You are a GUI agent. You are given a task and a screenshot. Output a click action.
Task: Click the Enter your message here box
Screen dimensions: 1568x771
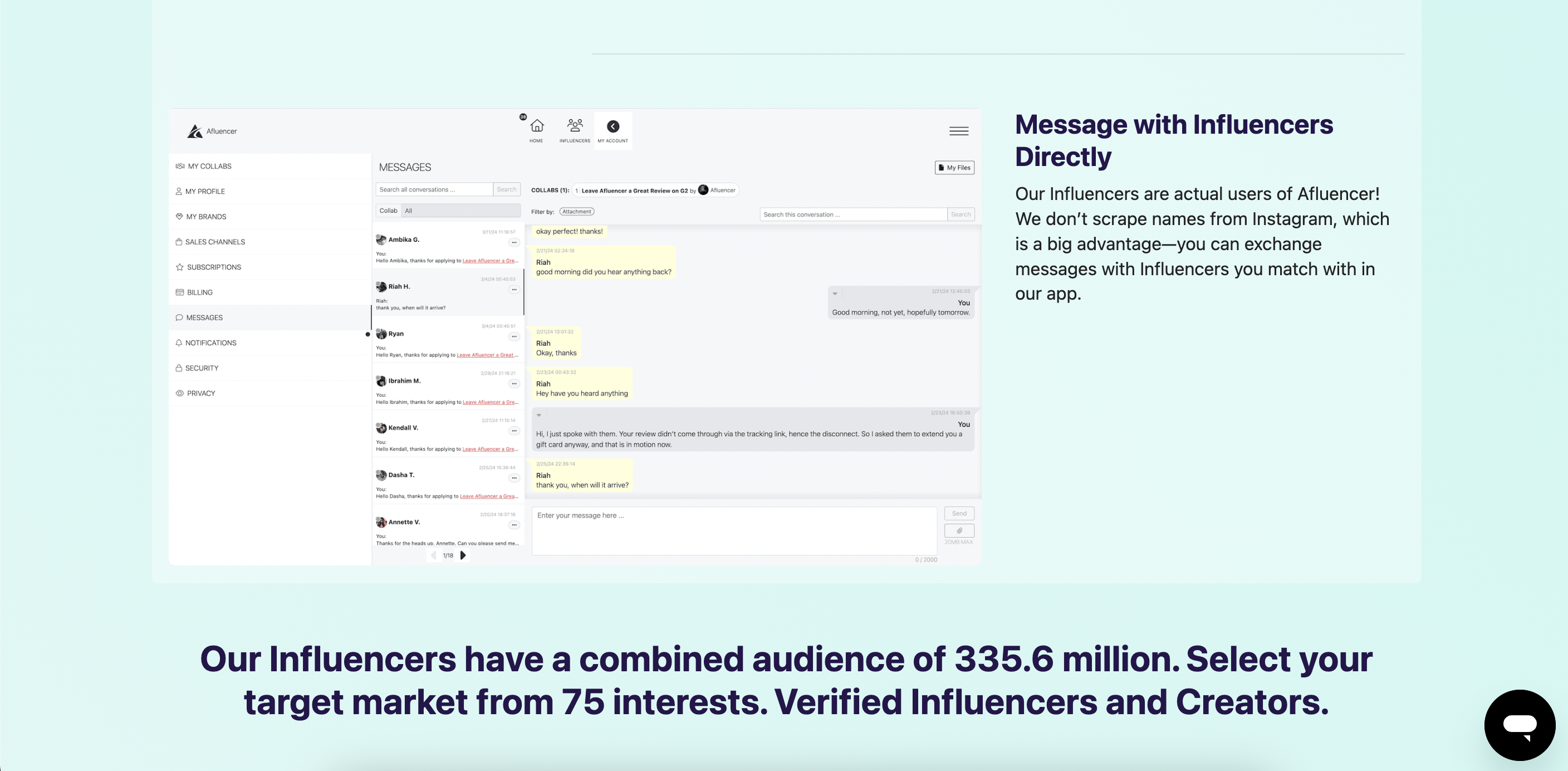tap(734, 530)
